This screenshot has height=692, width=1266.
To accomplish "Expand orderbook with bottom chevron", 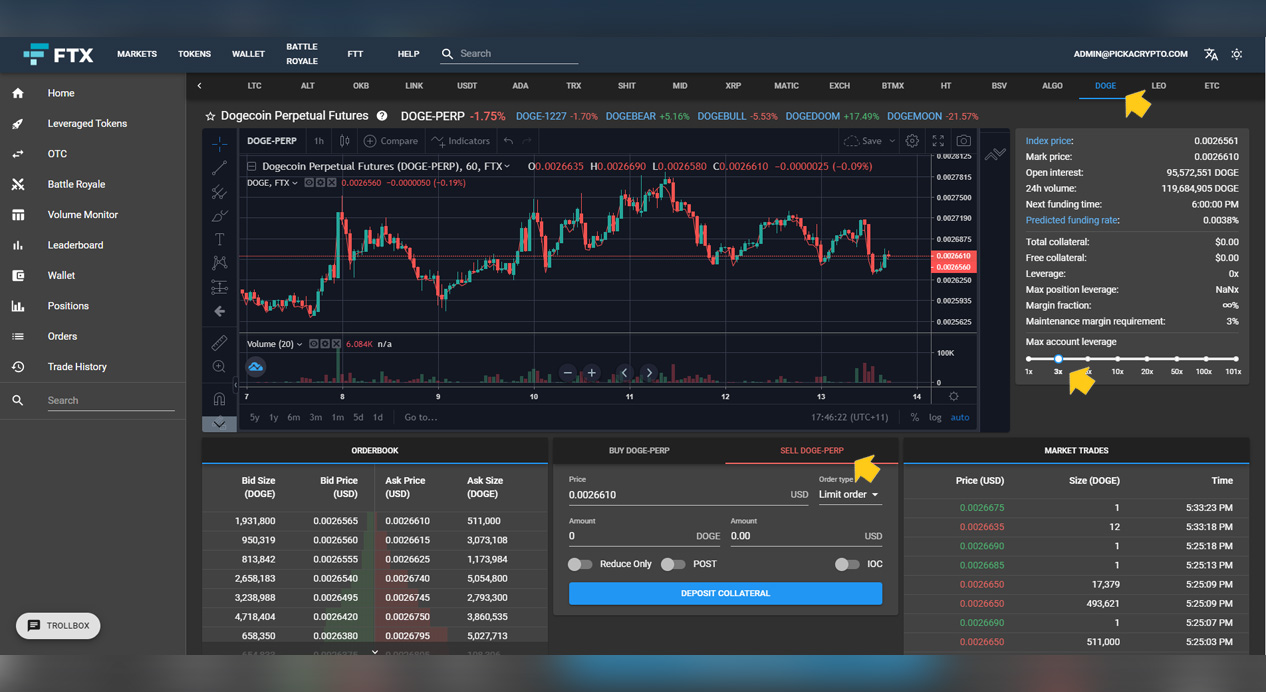I will 375,651.
